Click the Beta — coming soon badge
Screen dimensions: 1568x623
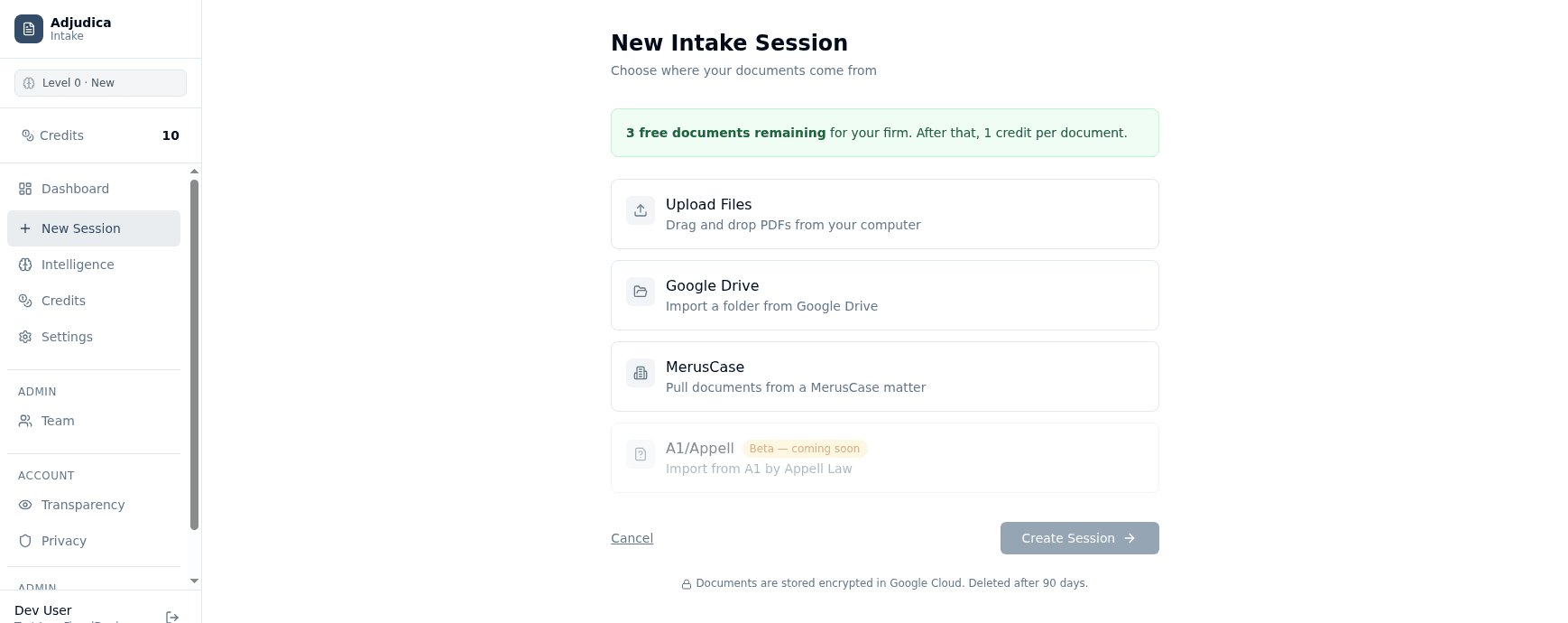pyautogui.click(x=805, y=449)
